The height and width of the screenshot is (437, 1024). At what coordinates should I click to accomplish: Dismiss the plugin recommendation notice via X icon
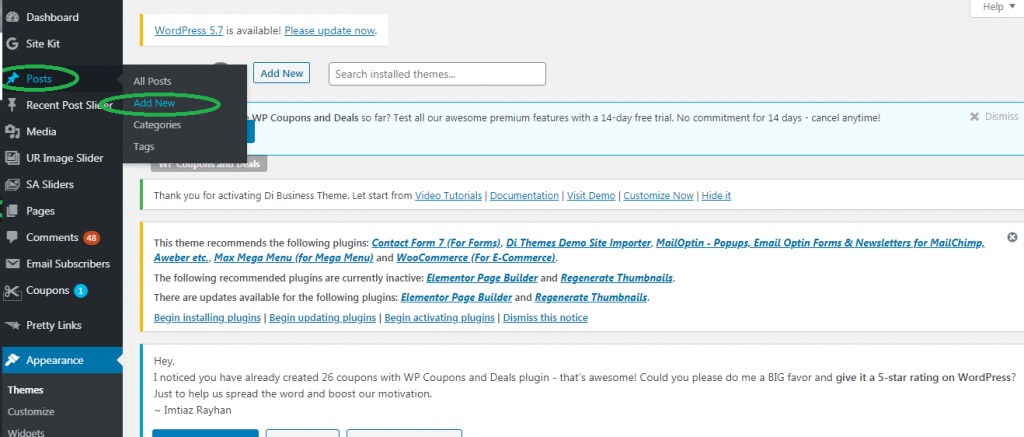pos(1011,238)
